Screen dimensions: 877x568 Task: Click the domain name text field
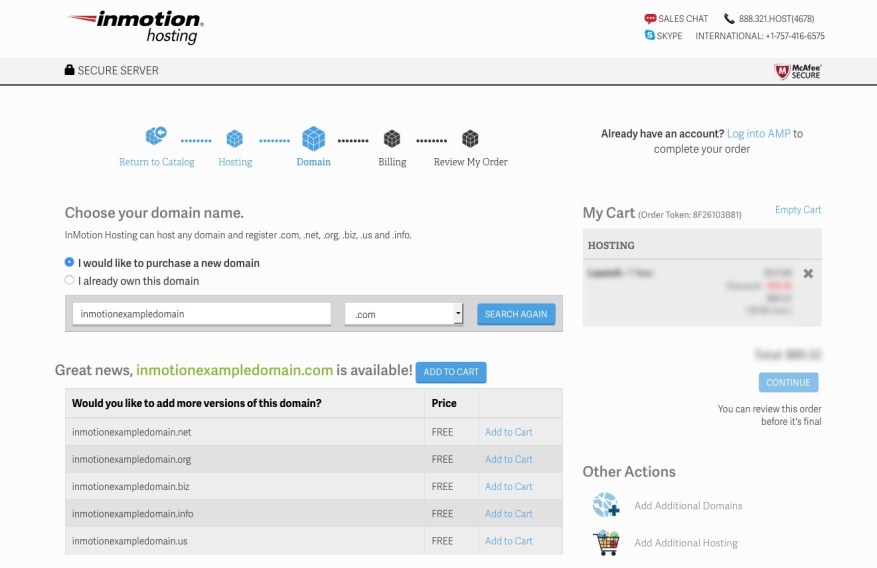(x=201, y=314)
